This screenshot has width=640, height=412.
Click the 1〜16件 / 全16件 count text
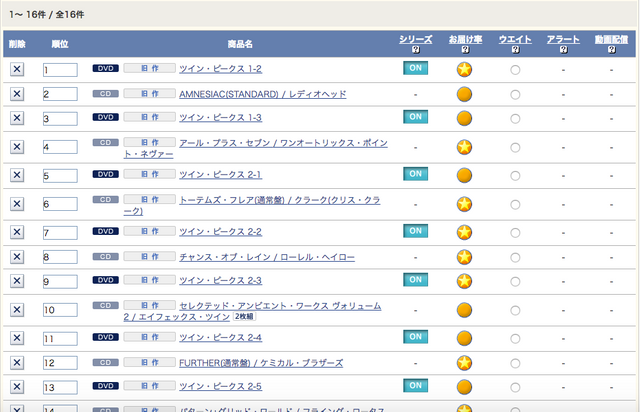pyautogui.click(x=47, y=15)
